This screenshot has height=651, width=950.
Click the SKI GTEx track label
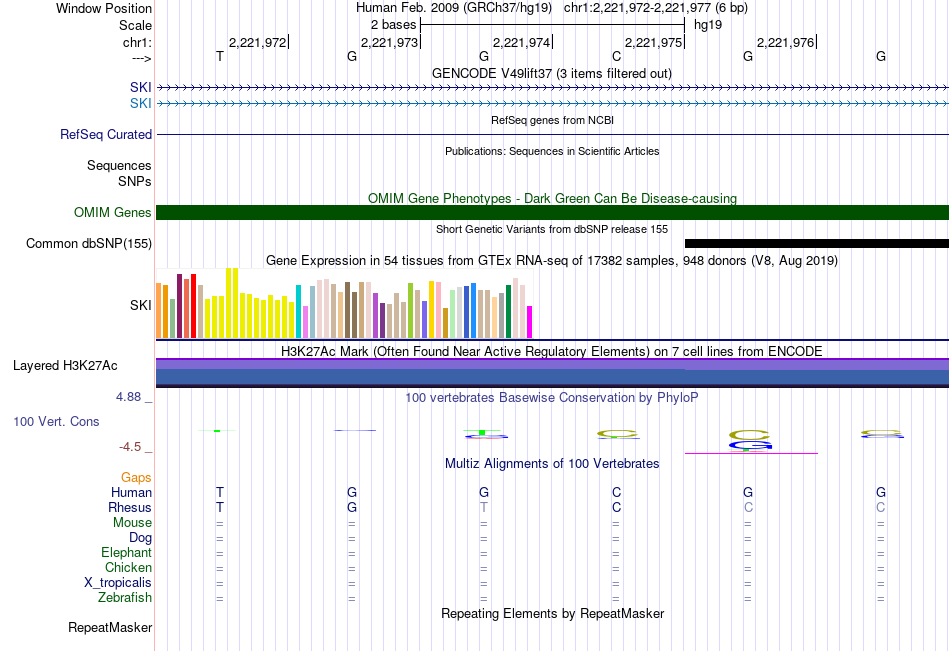point(141,305)
